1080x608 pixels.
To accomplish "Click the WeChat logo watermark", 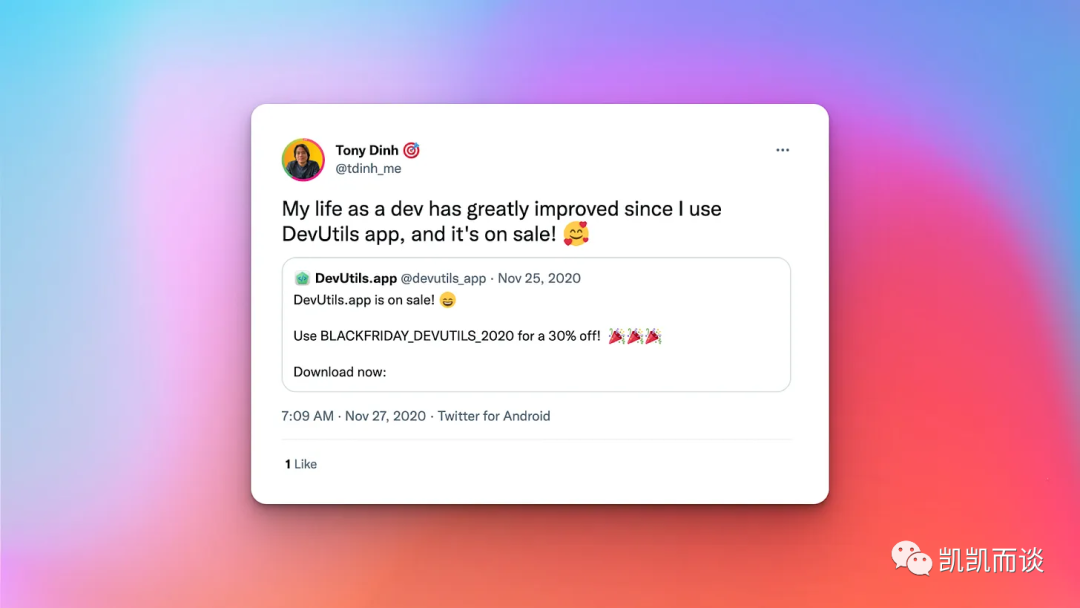I will click(911, 558).
